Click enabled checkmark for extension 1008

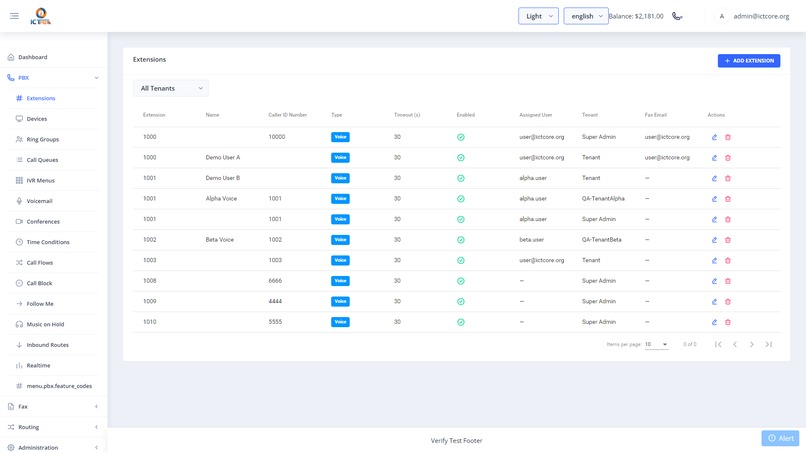(461, 281)
